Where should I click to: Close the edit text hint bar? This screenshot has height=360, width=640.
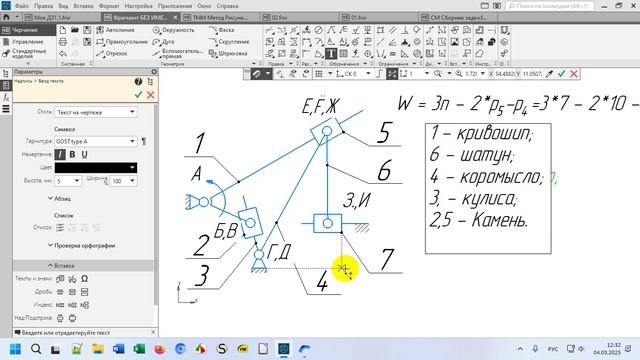[x=153, y=332]
